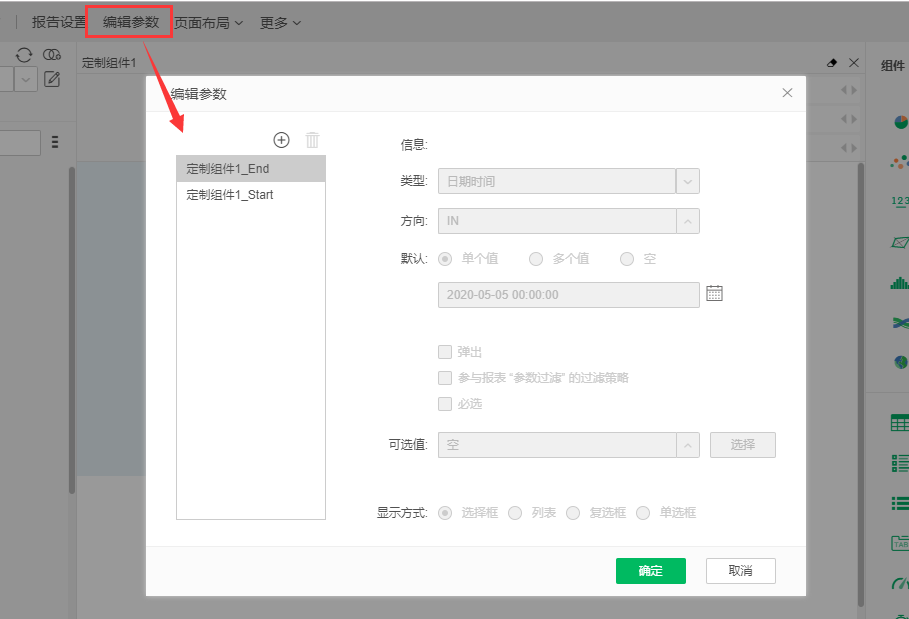The image size is (909, 619).
Task: Tick the 弹出 checkbox
Action: click(445, 352)
